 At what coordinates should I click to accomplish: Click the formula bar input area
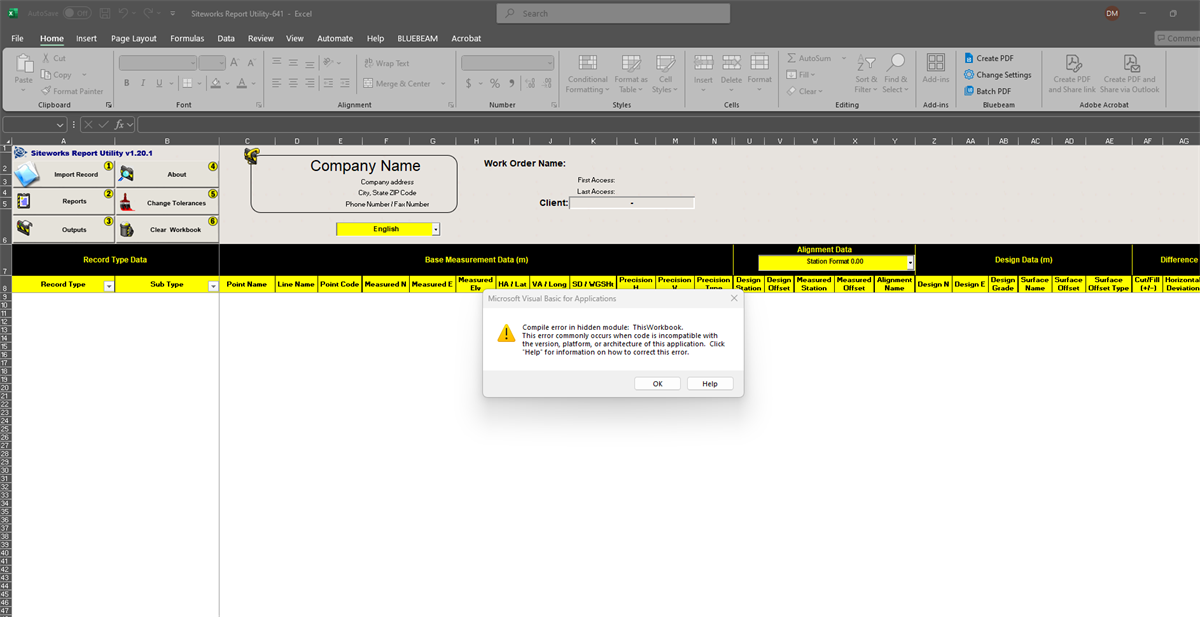click(x=668, y=125)
